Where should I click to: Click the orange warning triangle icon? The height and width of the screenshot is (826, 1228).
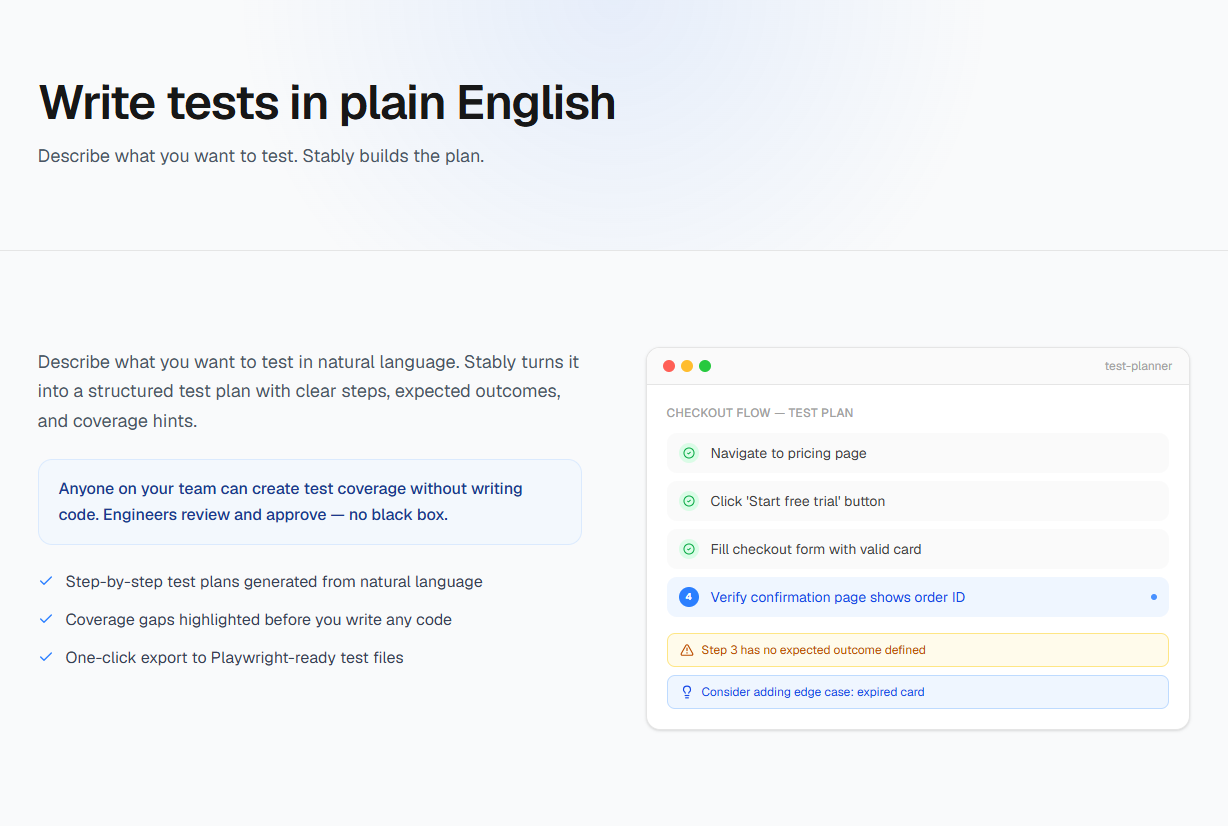click(687, 650)
